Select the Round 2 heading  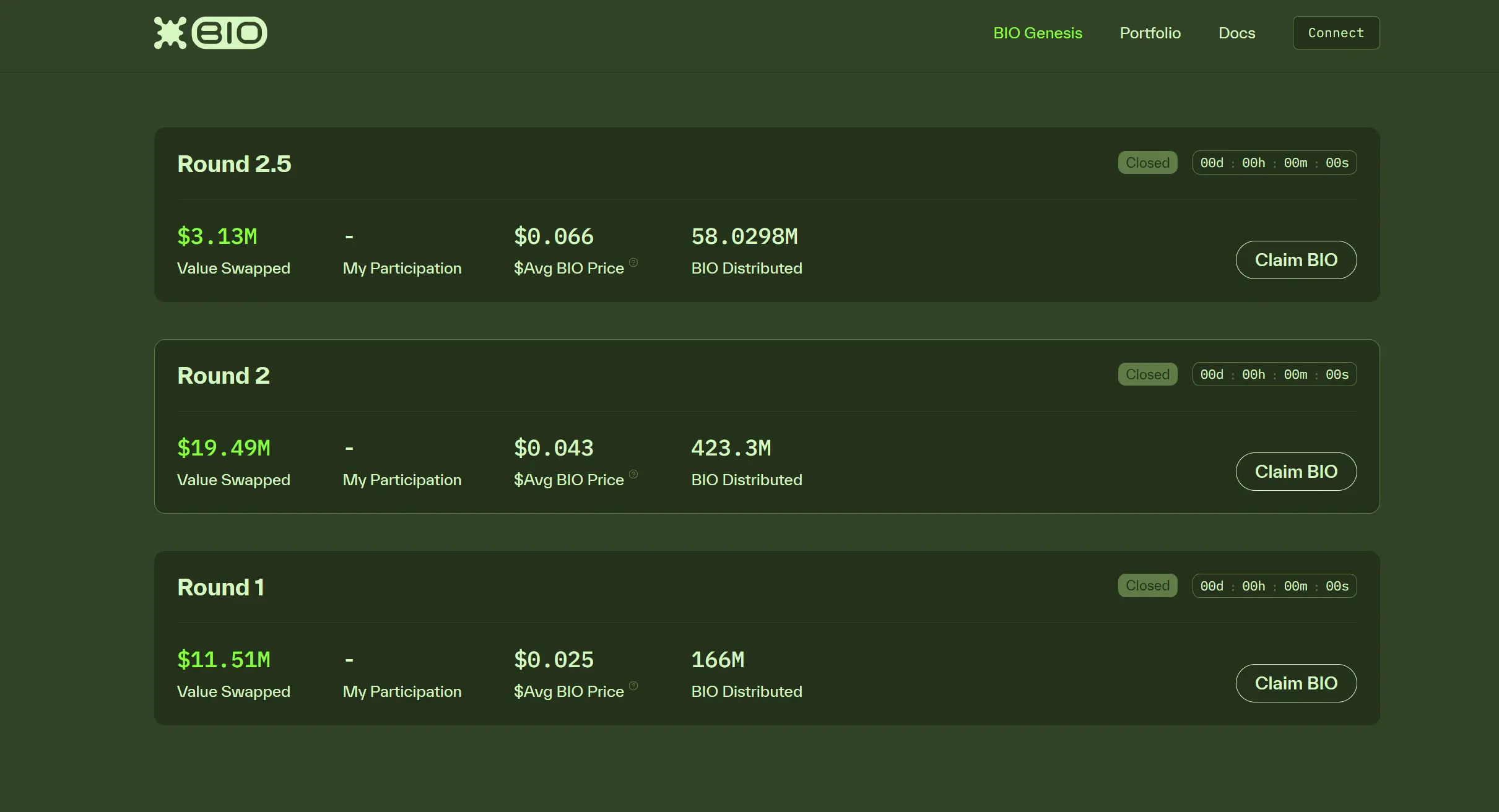pos(223,376)
